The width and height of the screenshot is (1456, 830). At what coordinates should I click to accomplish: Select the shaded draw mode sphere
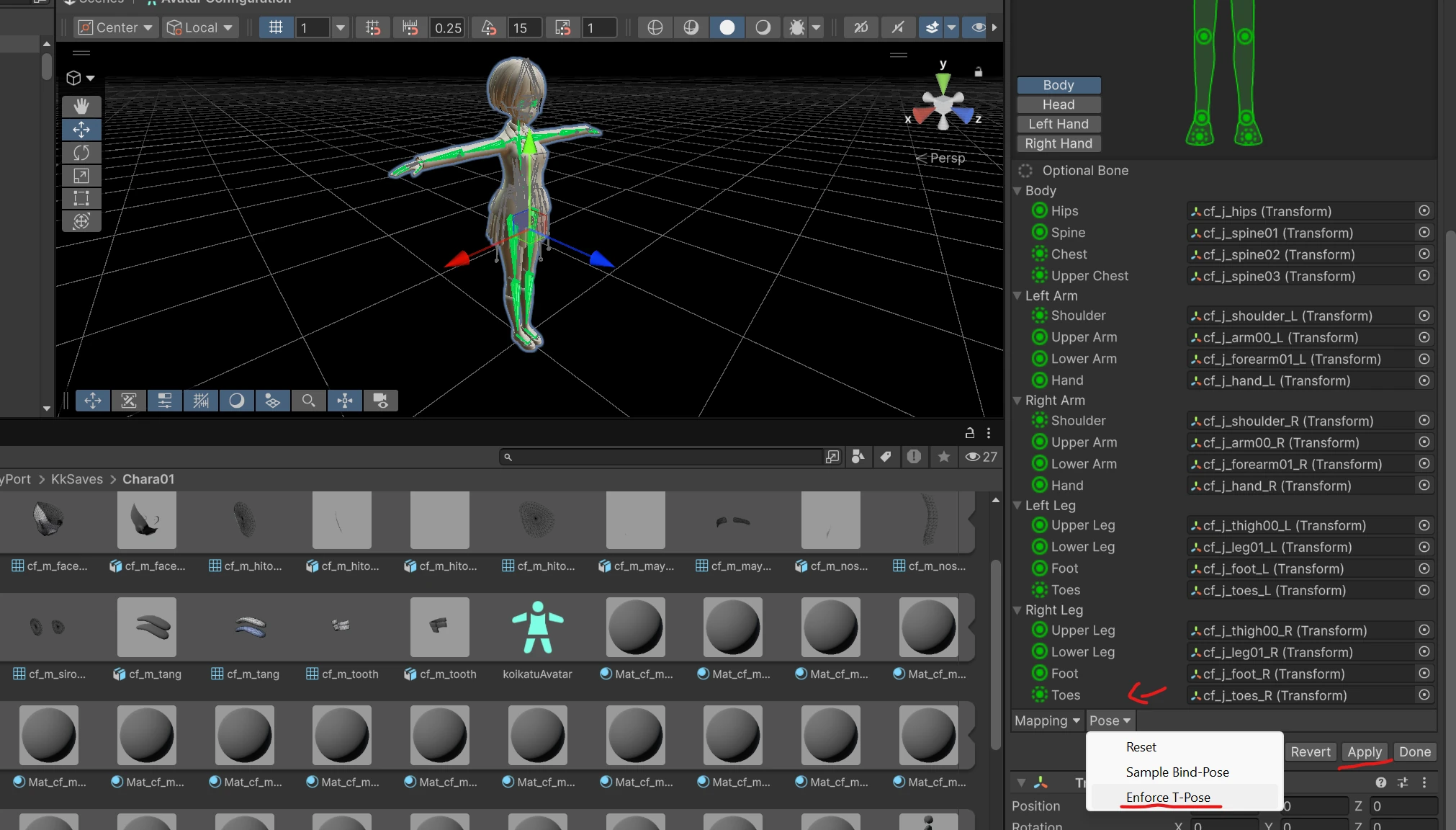tap(727, 27)
